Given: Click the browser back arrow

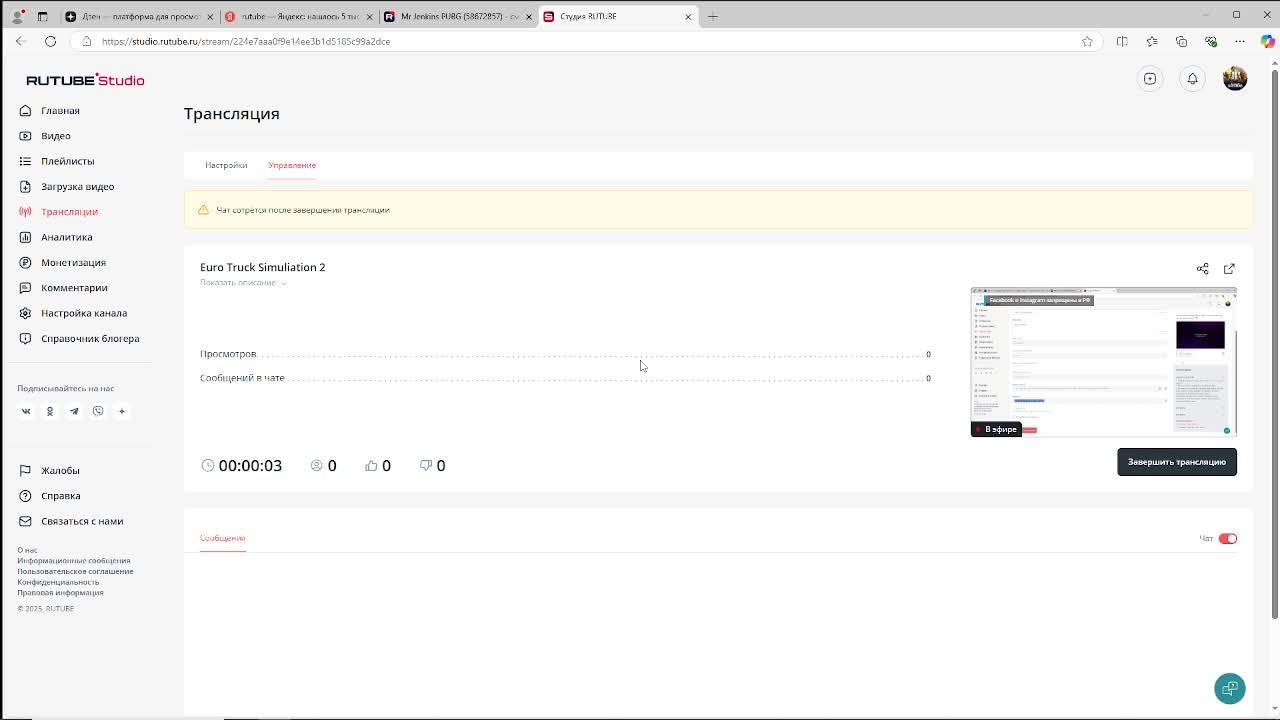Looking at the screenshot, I should click(21, 41).
